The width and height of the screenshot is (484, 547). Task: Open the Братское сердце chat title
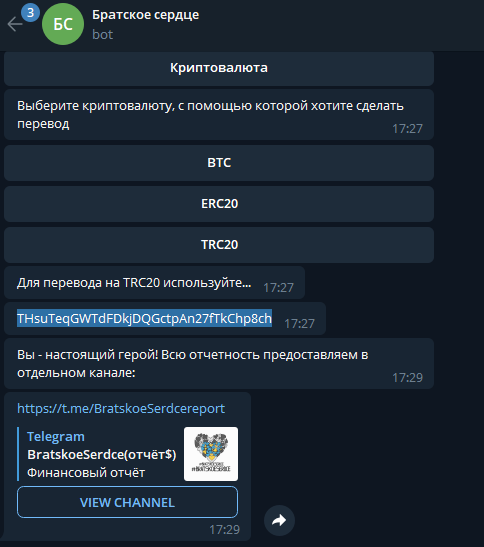[146, 15]
